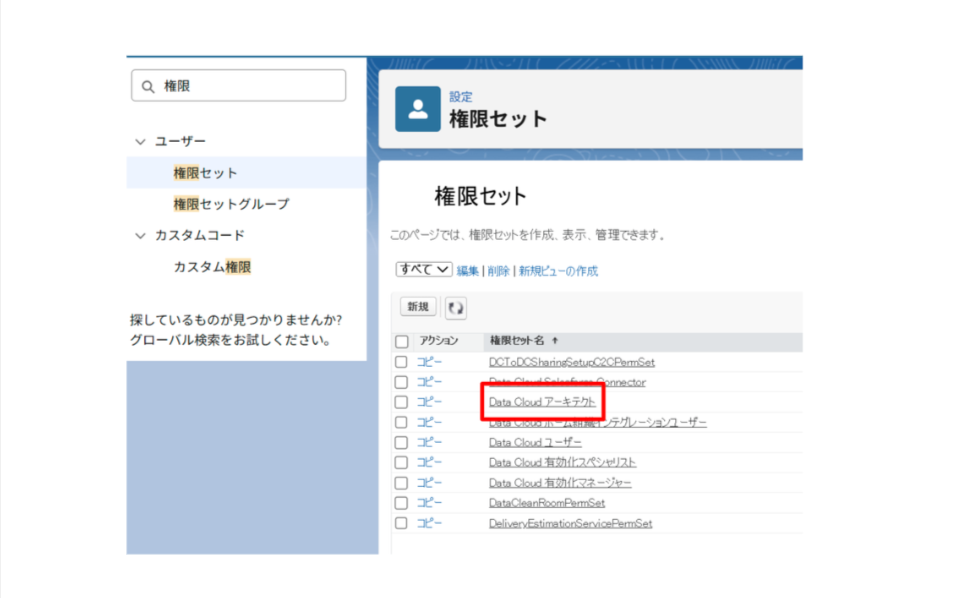This screenshot has height=598, width=954.
Task: Click コピー for Data Cloud 有効化マネージャー
Action: click(429, 483)
